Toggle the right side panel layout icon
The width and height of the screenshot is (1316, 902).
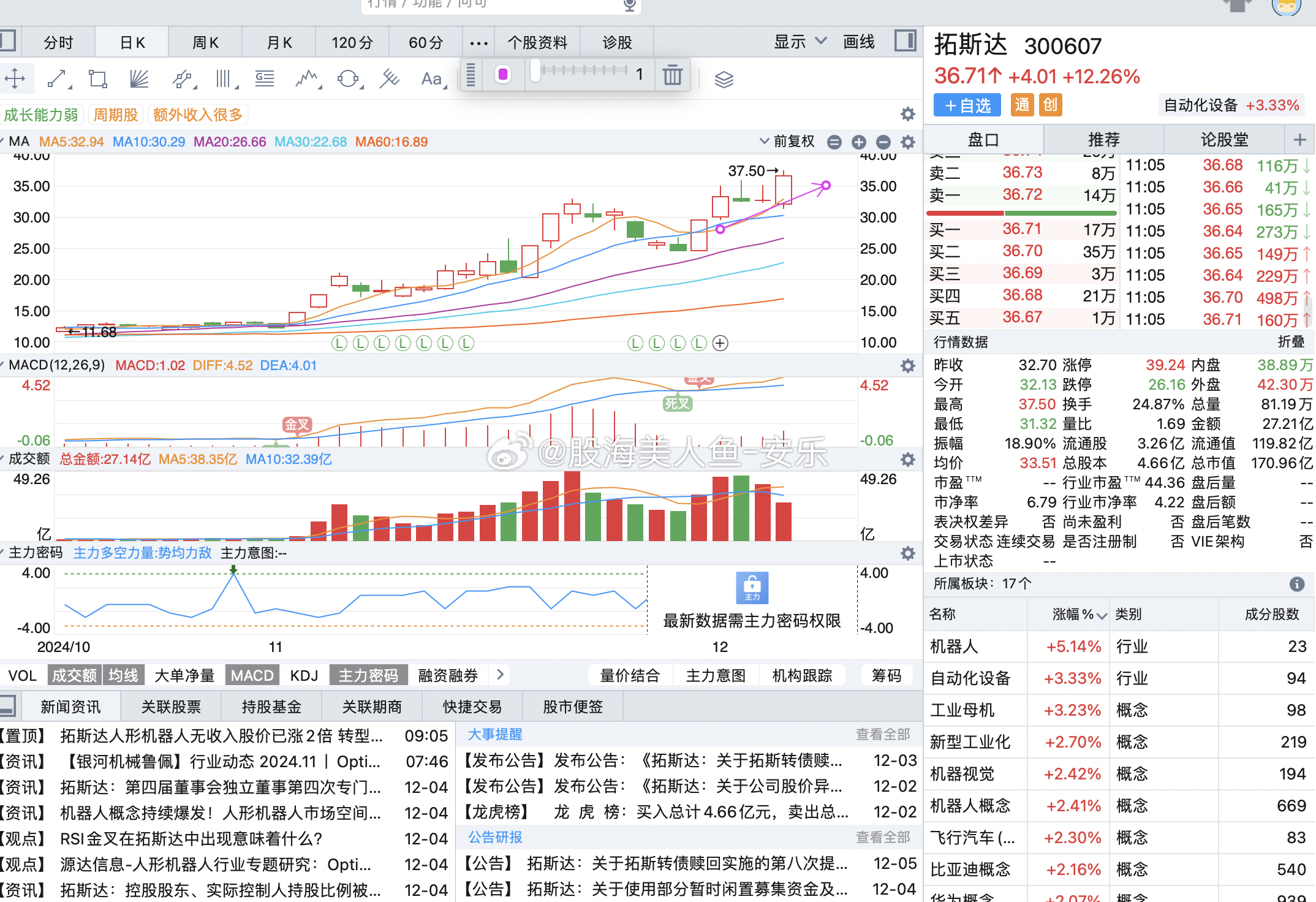click(x=905, y=42)
